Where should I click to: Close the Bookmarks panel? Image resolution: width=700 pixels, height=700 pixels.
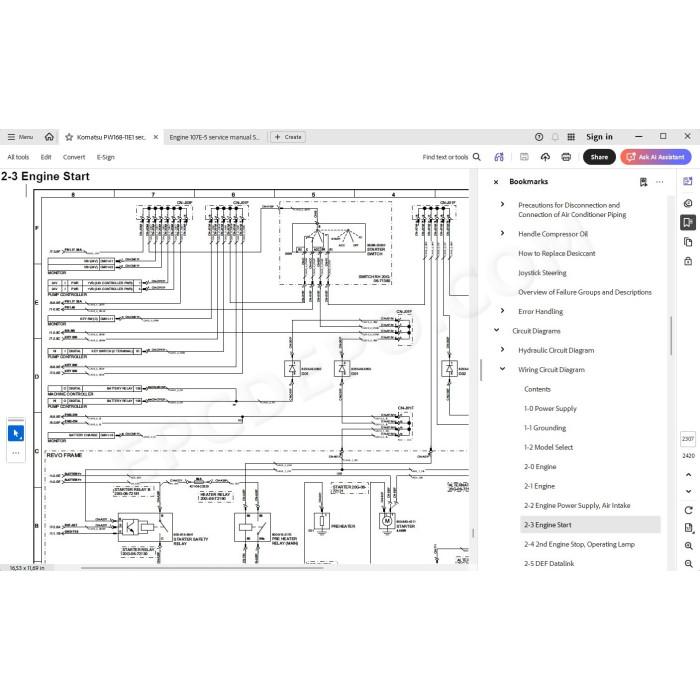496,182
